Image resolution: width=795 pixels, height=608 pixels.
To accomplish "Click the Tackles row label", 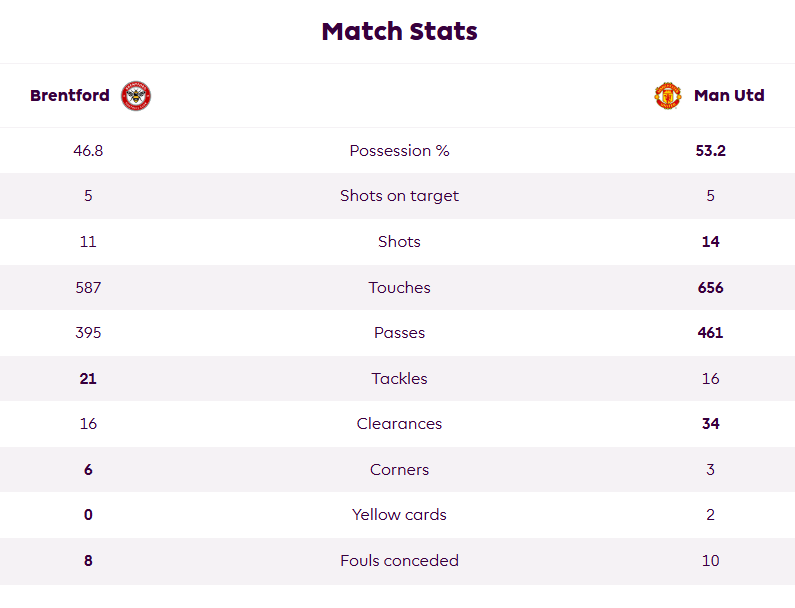I will 400,378.
